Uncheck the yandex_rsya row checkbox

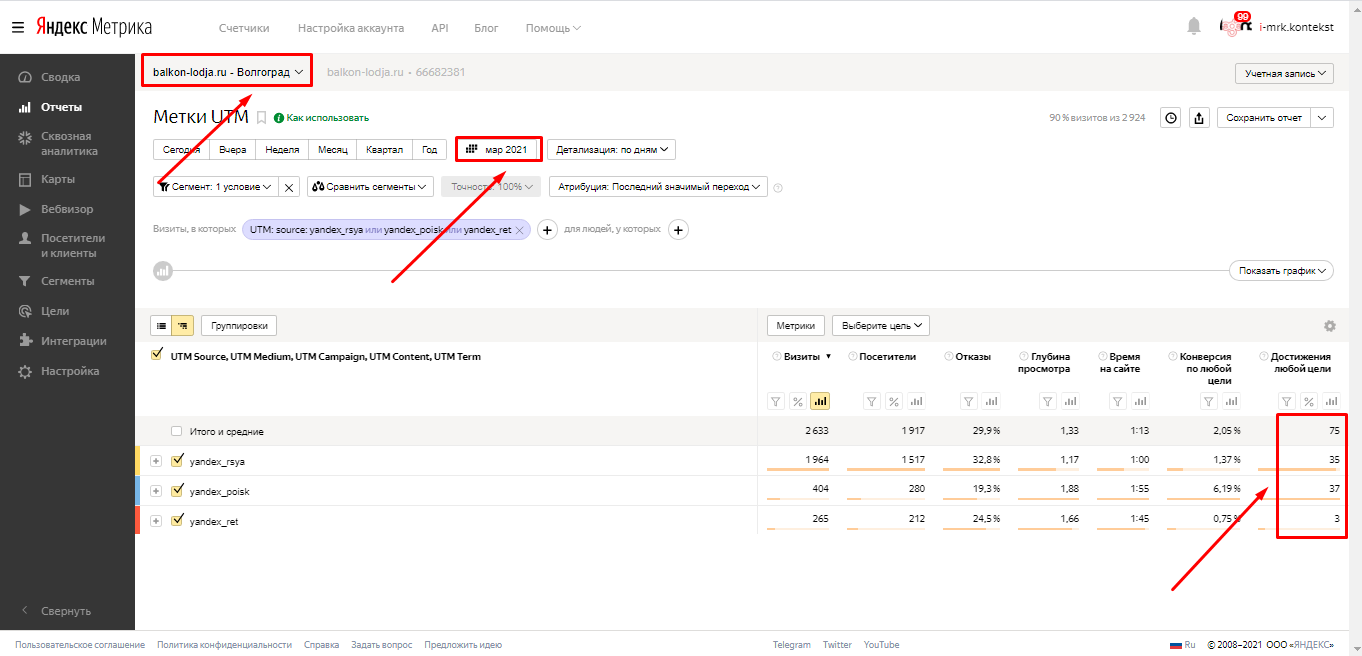coord(178,461)
